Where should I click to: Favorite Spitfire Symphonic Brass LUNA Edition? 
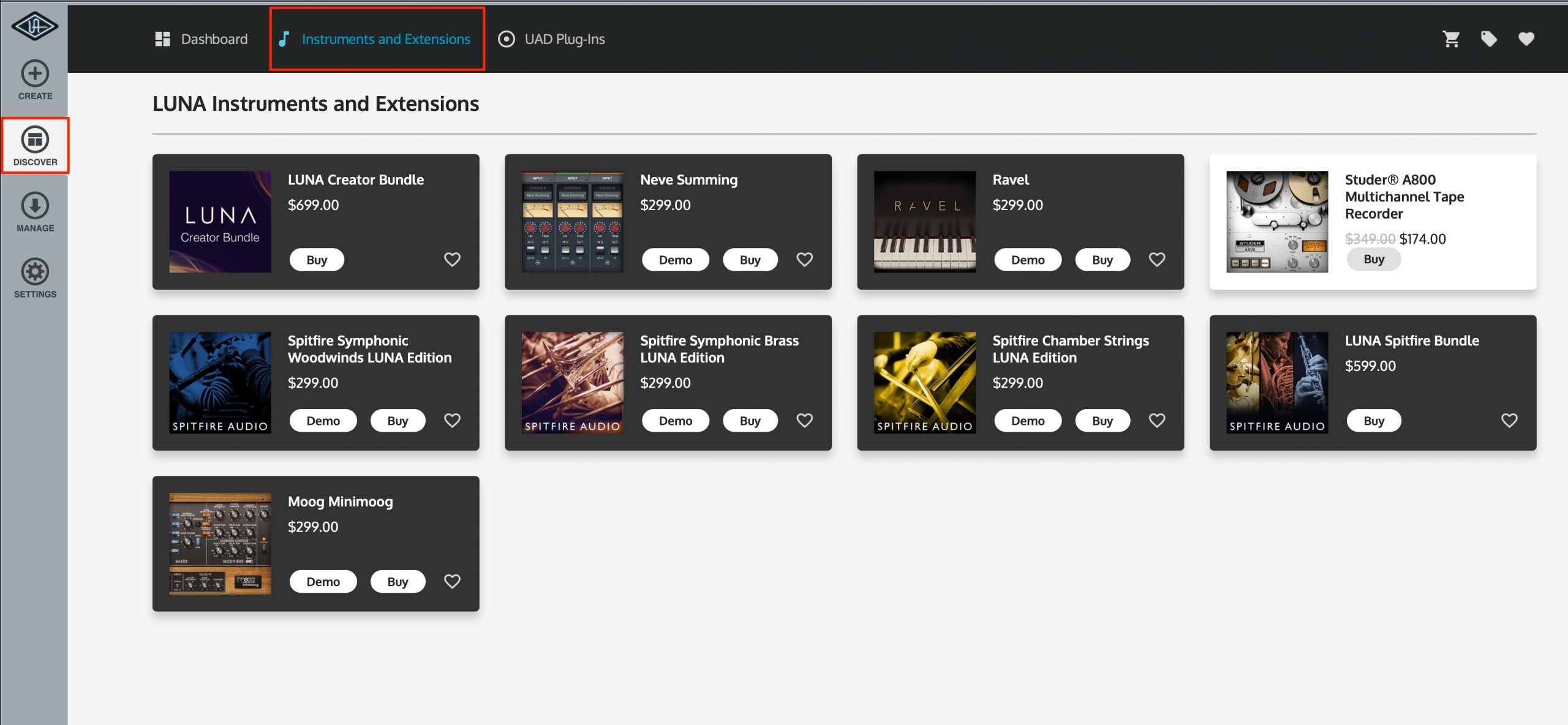[x=804, y=421]
